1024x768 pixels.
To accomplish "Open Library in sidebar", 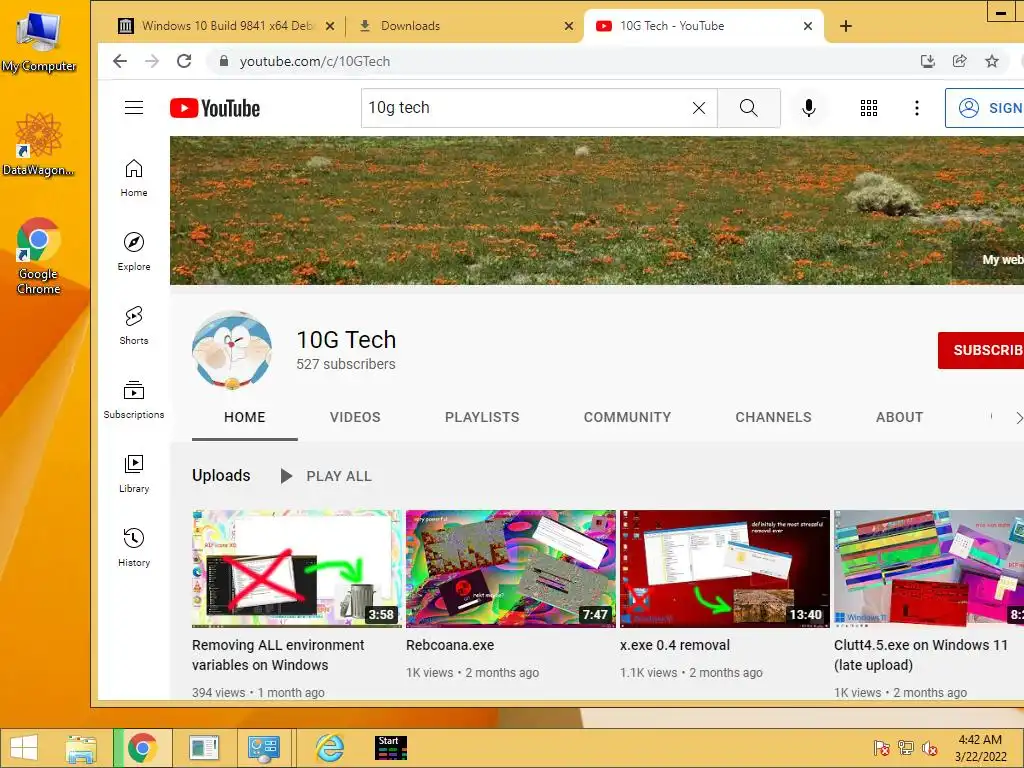I will pyautogui.click(x=134, y=473).
